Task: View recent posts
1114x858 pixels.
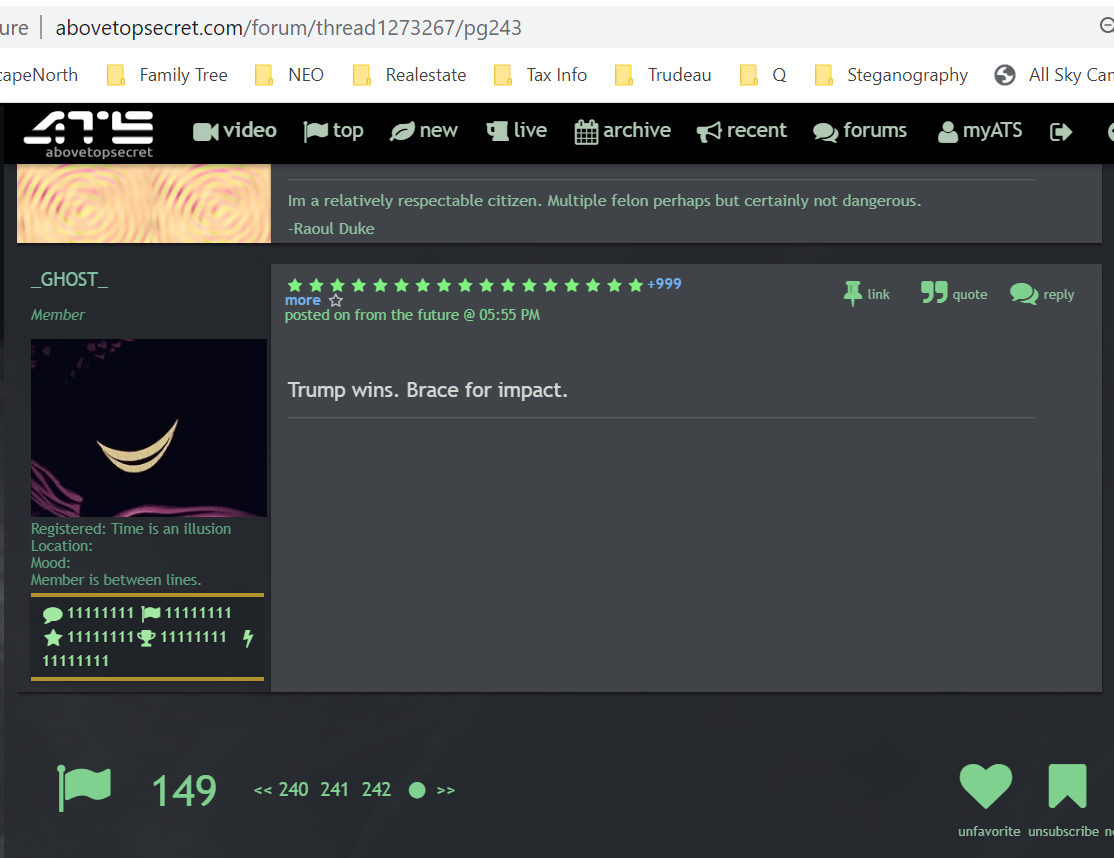Action: point(741,131)
